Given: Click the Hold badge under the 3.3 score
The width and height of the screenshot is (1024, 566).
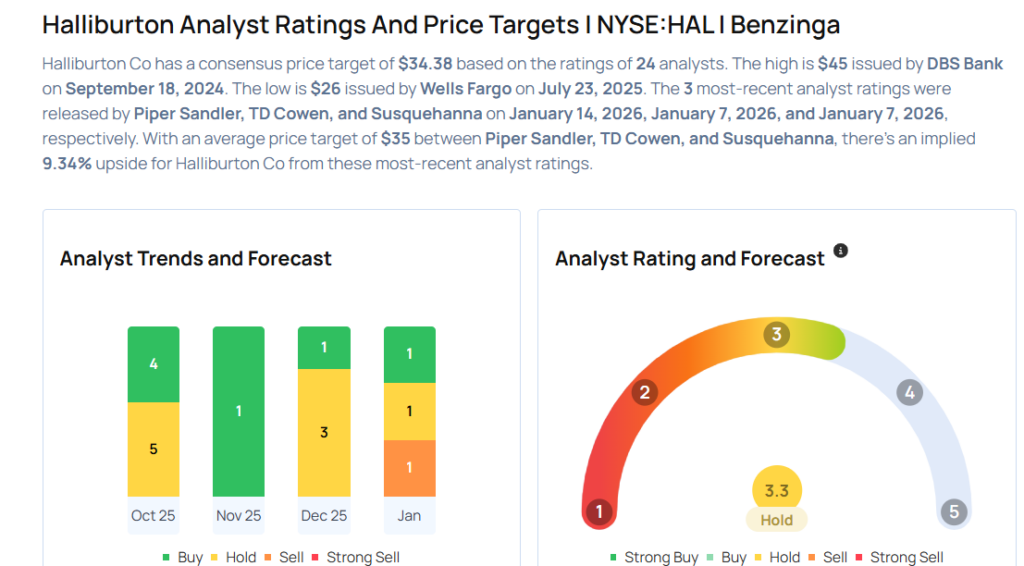Looking at the screenshot, I should click(777, 520).
